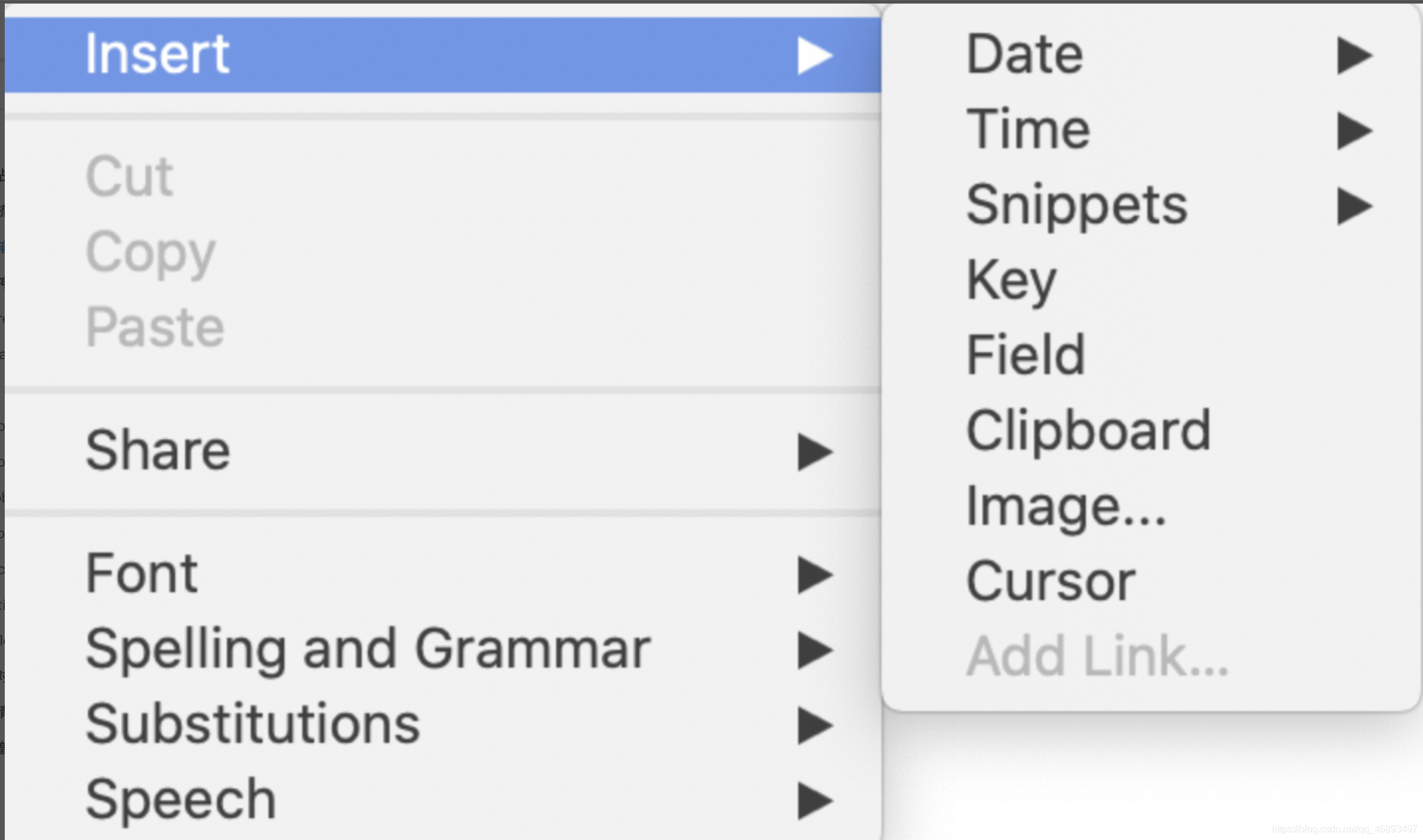Viewport: 1423px width, 840px height.
Task: Select Field in the Insert submenu
Action: point(1025,355)
